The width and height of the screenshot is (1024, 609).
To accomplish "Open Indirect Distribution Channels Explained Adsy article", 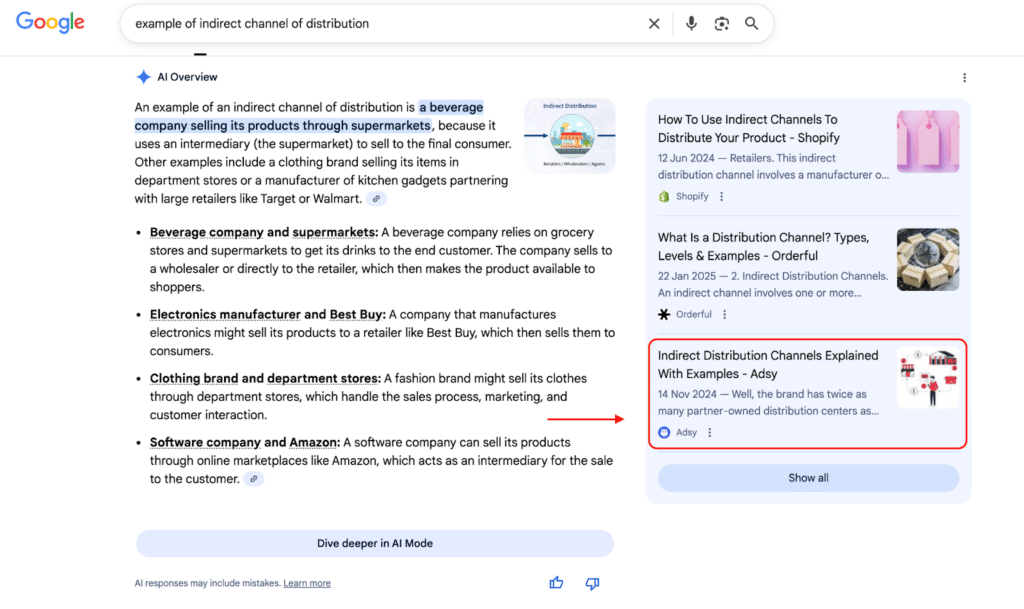I will (x=767, y=364).
